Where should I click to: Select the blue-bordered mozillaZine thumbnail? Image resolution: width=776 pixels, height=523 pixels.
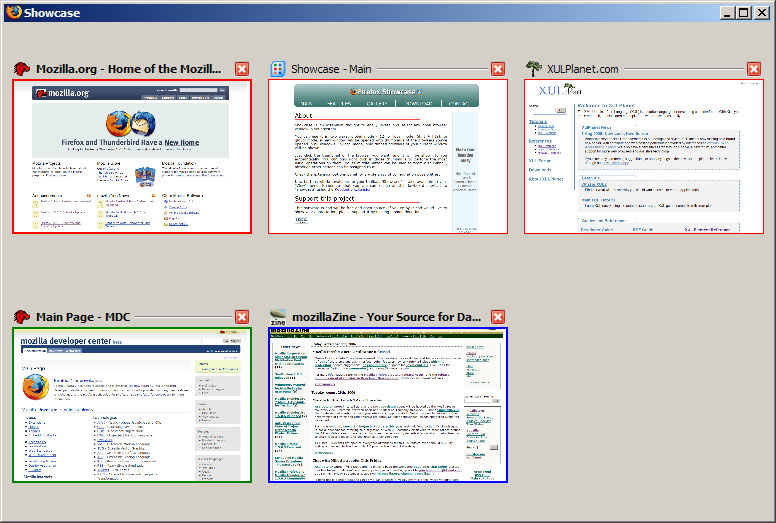point(388,405)
